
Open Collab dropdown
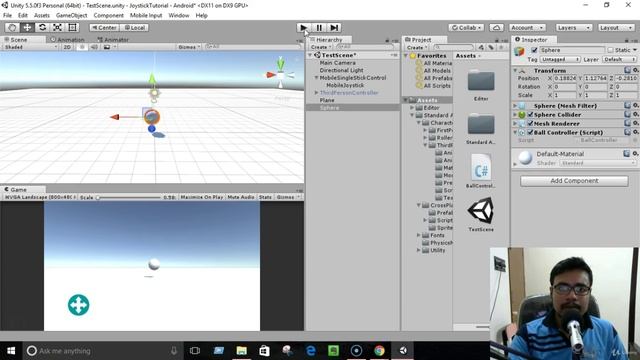click(466, 28)
